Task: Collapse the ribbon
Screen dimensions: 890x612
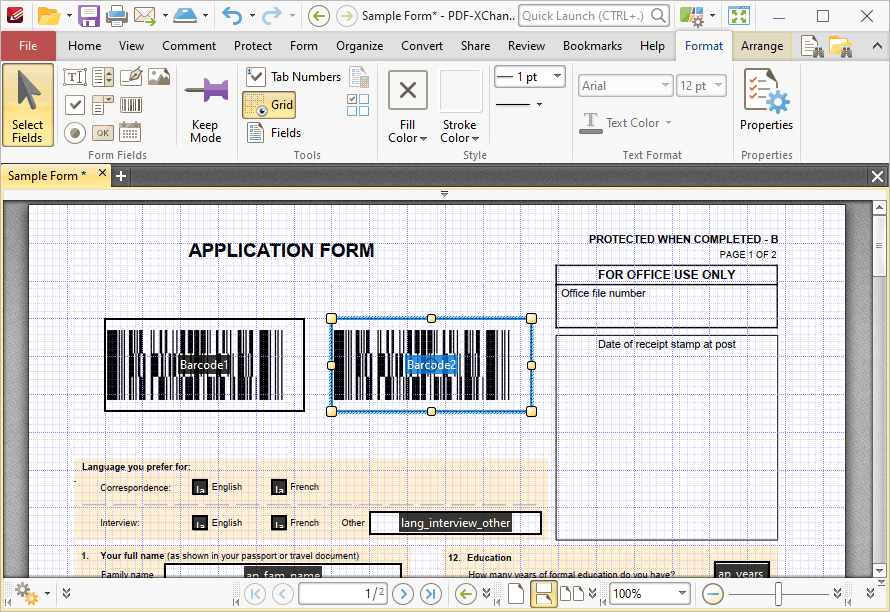Action: click(877, 46)
